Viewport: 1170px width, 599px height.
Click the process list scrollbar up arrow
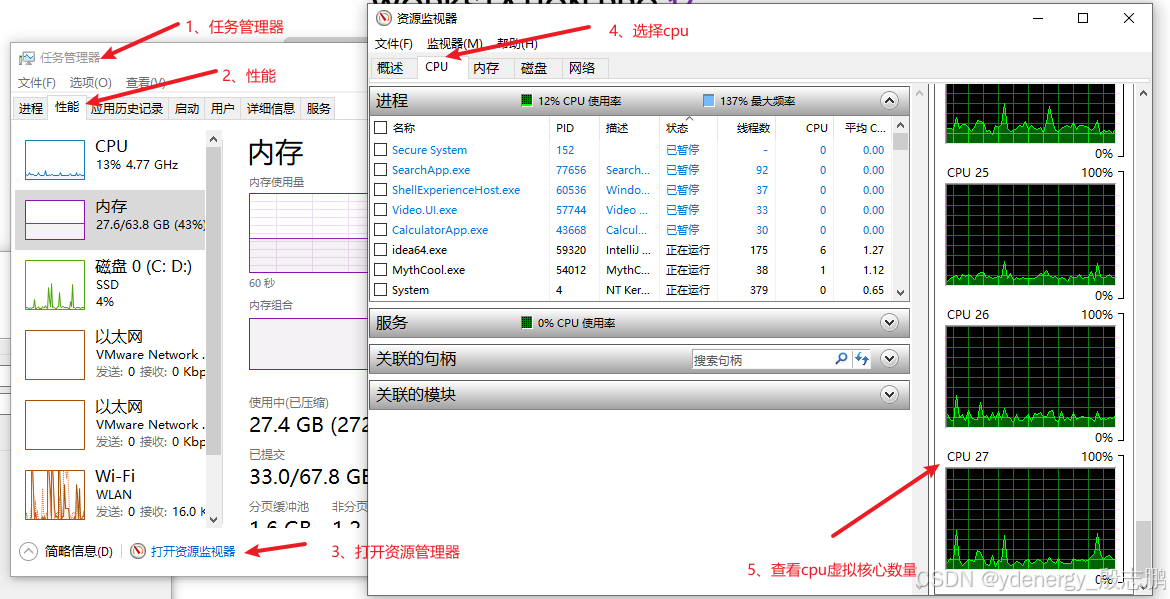(901, 125)
